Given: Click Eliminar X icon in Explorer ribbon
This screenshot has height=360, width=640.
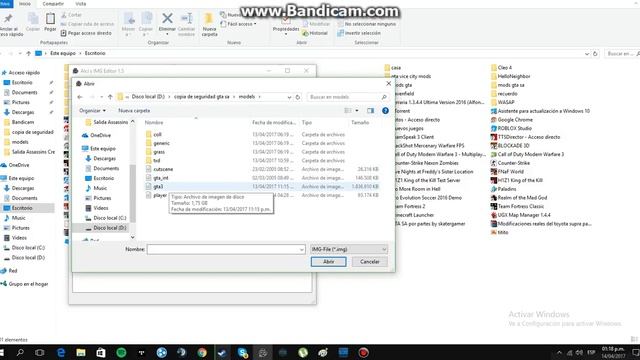Looking at the screenshot, I should 167,18.
